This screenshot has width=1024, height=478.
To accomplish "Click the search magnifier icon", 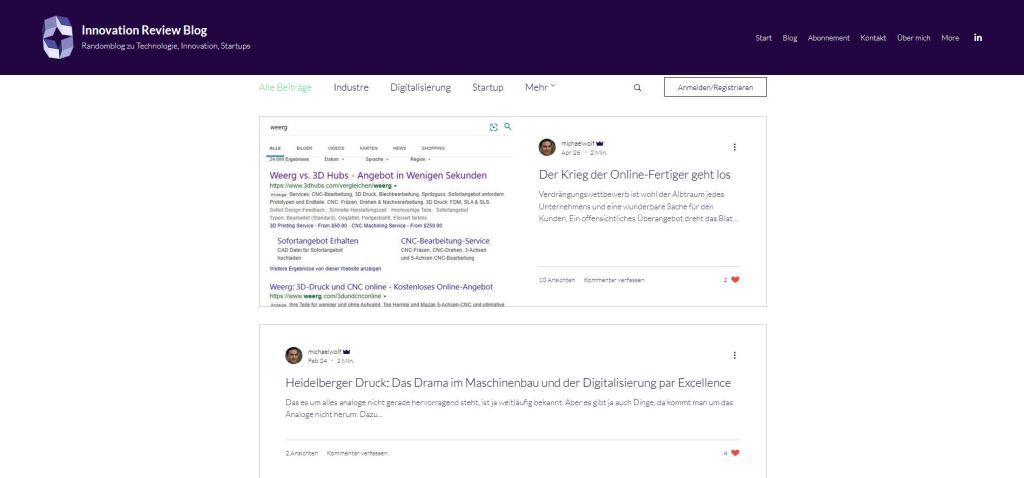I will pyautogui.click(x=637, y=88).
